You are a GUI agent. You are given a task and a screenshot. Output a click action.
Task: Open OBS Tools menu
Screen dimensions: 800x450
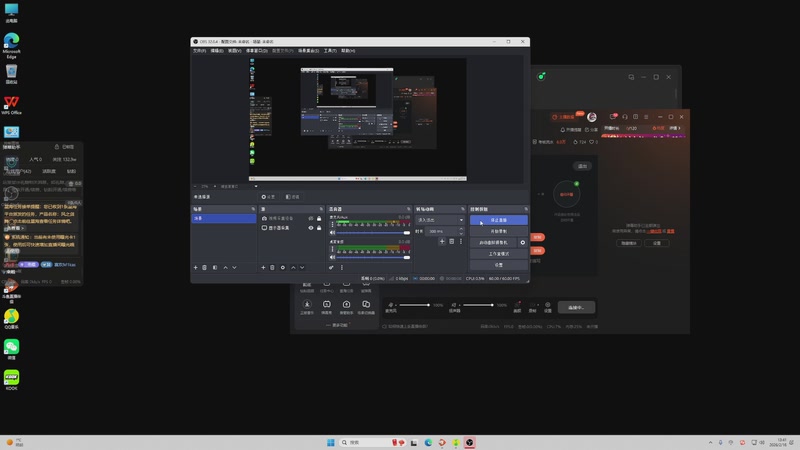click(330, 51)
